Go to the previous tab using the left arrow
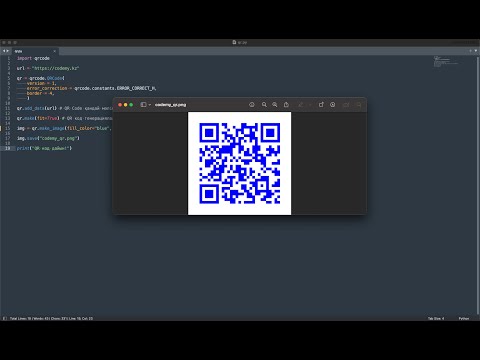Screen dimensions: 480x360 4,51
